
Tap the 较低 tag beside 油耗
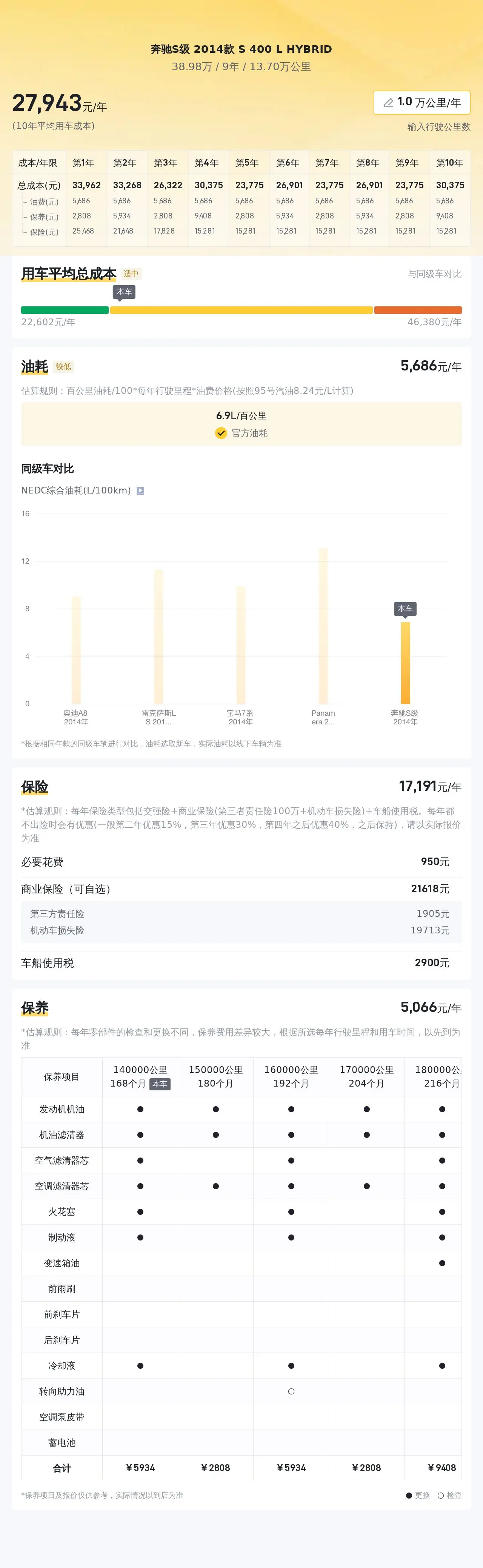[63, 367]
